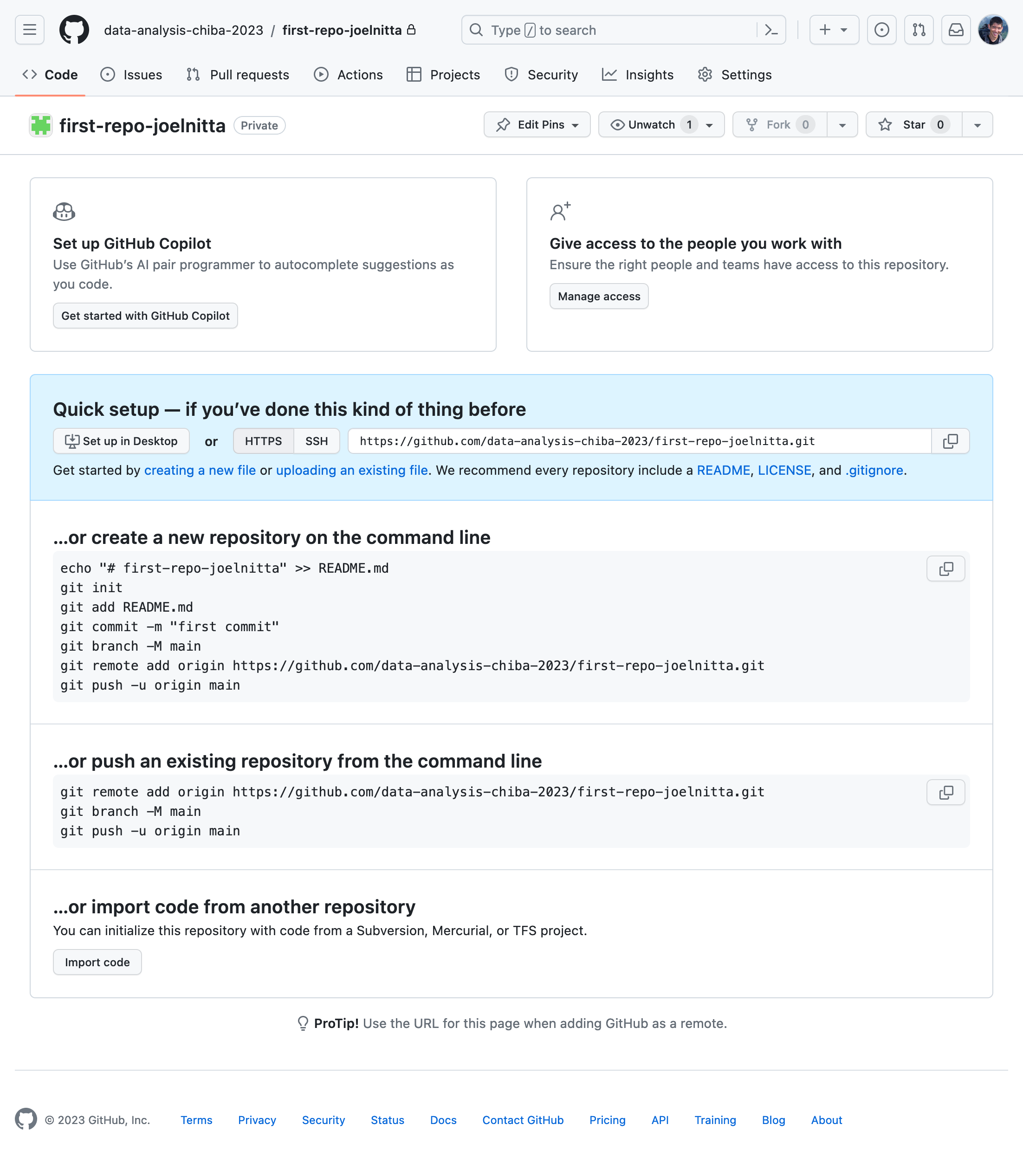1023x1176 pixels.
Task: Open the Issues shortcut icon in header
Action: point(881,30)
